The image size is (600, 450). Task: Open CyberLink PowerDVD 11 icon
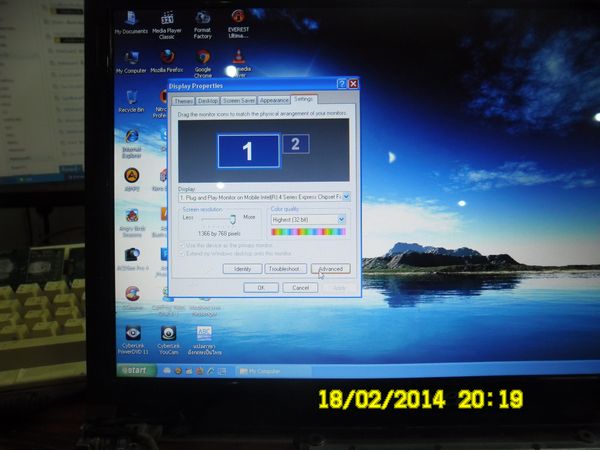(x=133, y=341)
